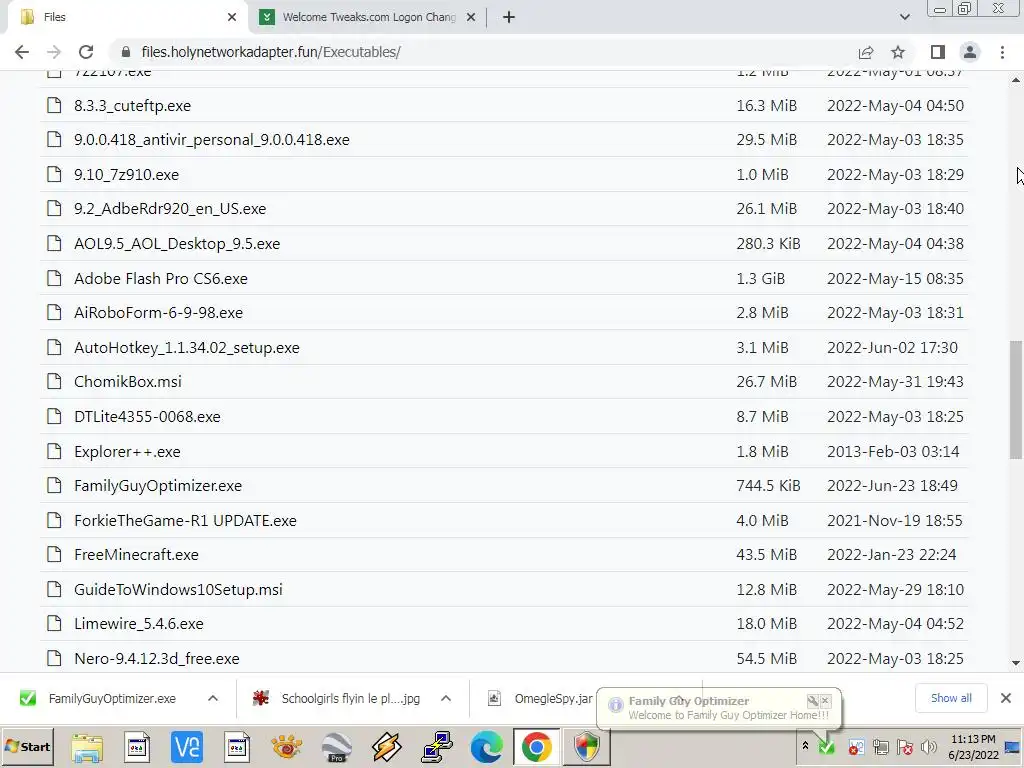1024x768 pixels.
Task: Expand options for the Schoolgirls jpg download
Action: 446,699
